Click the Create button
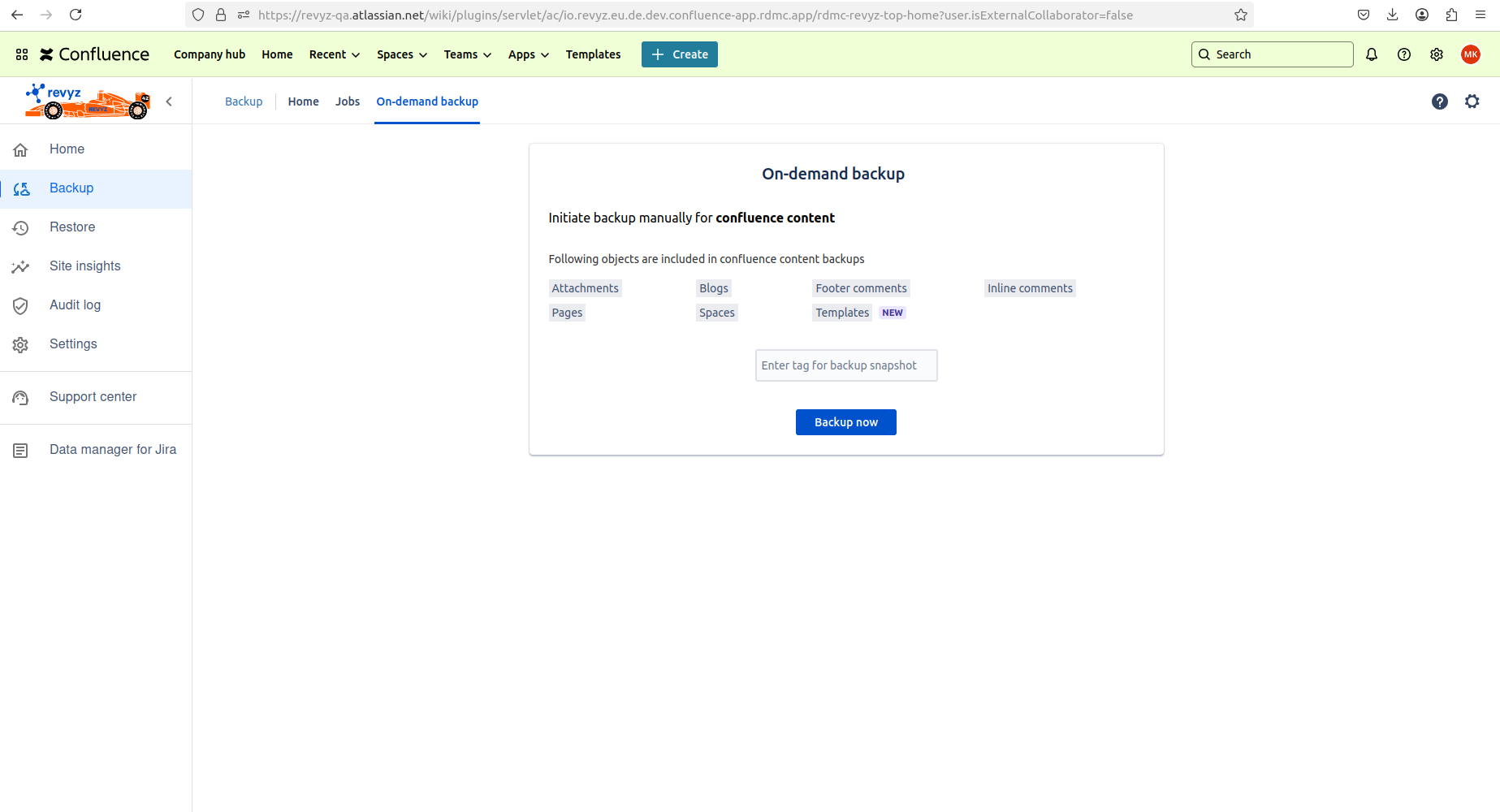This screenshot has height=812, width=1500. click(680, 54)
